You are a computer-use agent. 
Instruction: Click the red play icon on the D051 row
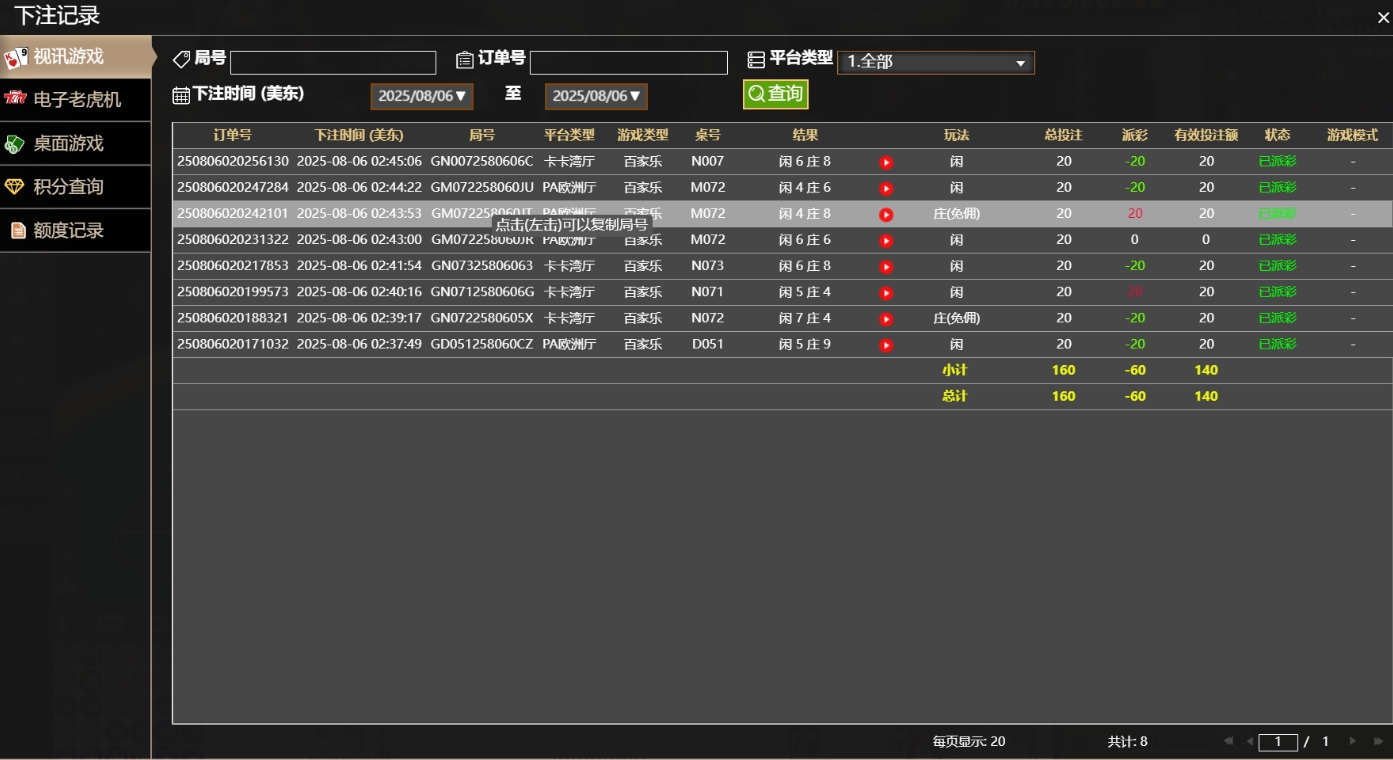click(x=886, y=345)
